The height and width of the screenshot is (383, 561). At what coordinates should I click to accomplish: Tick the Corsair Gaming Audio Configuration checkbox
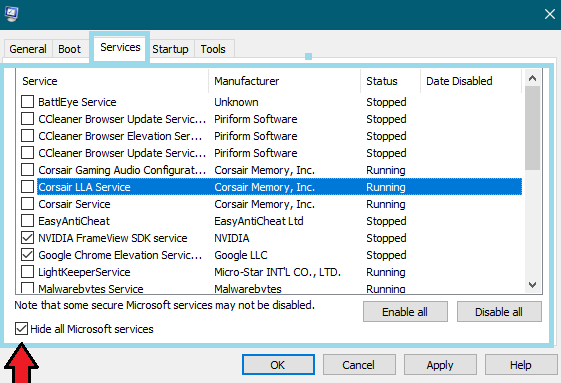point(28,170)
